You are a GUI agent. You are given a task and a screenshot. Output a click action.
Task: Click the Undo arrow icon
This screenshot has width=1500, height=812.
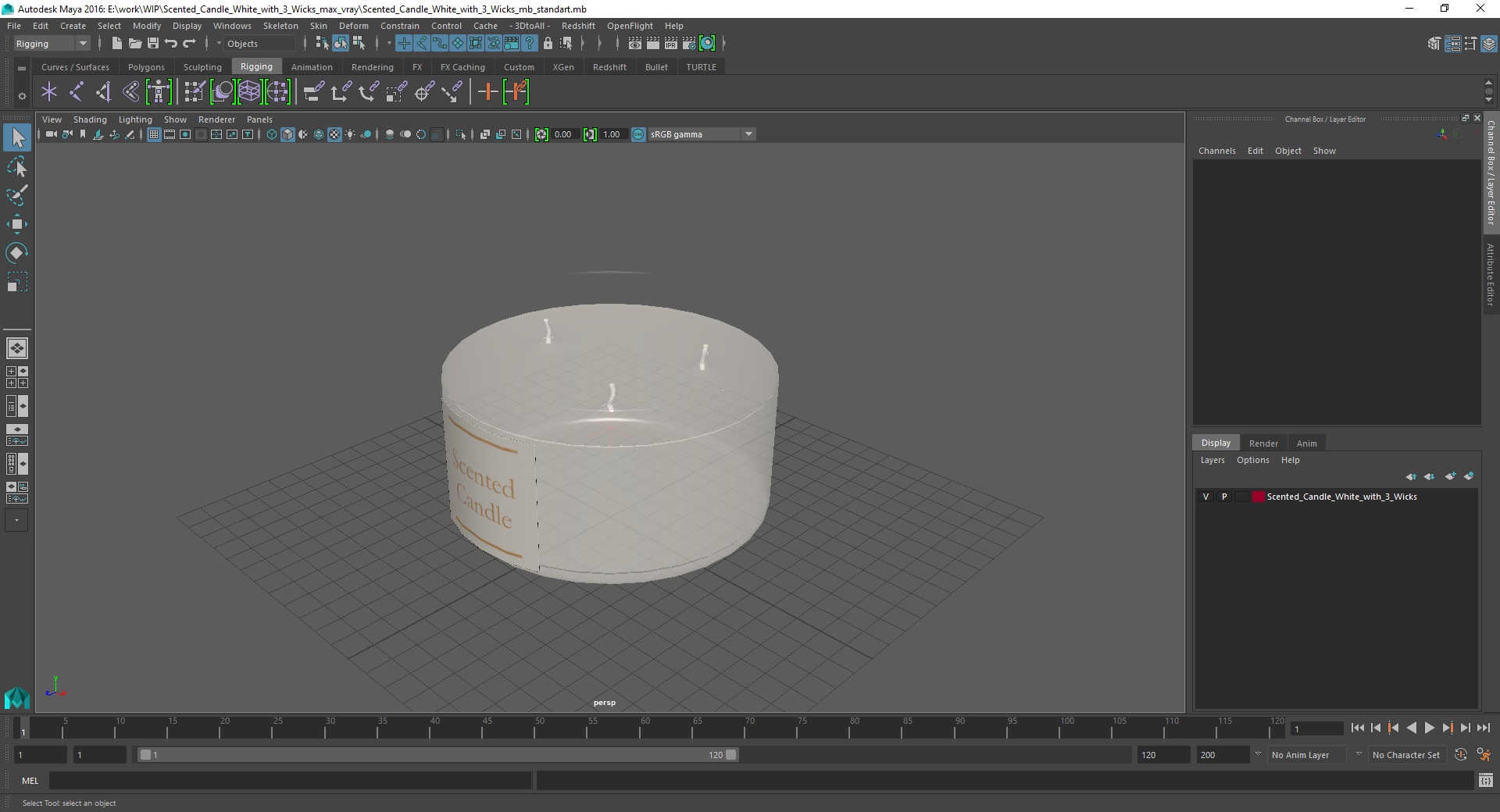(171, 44)
